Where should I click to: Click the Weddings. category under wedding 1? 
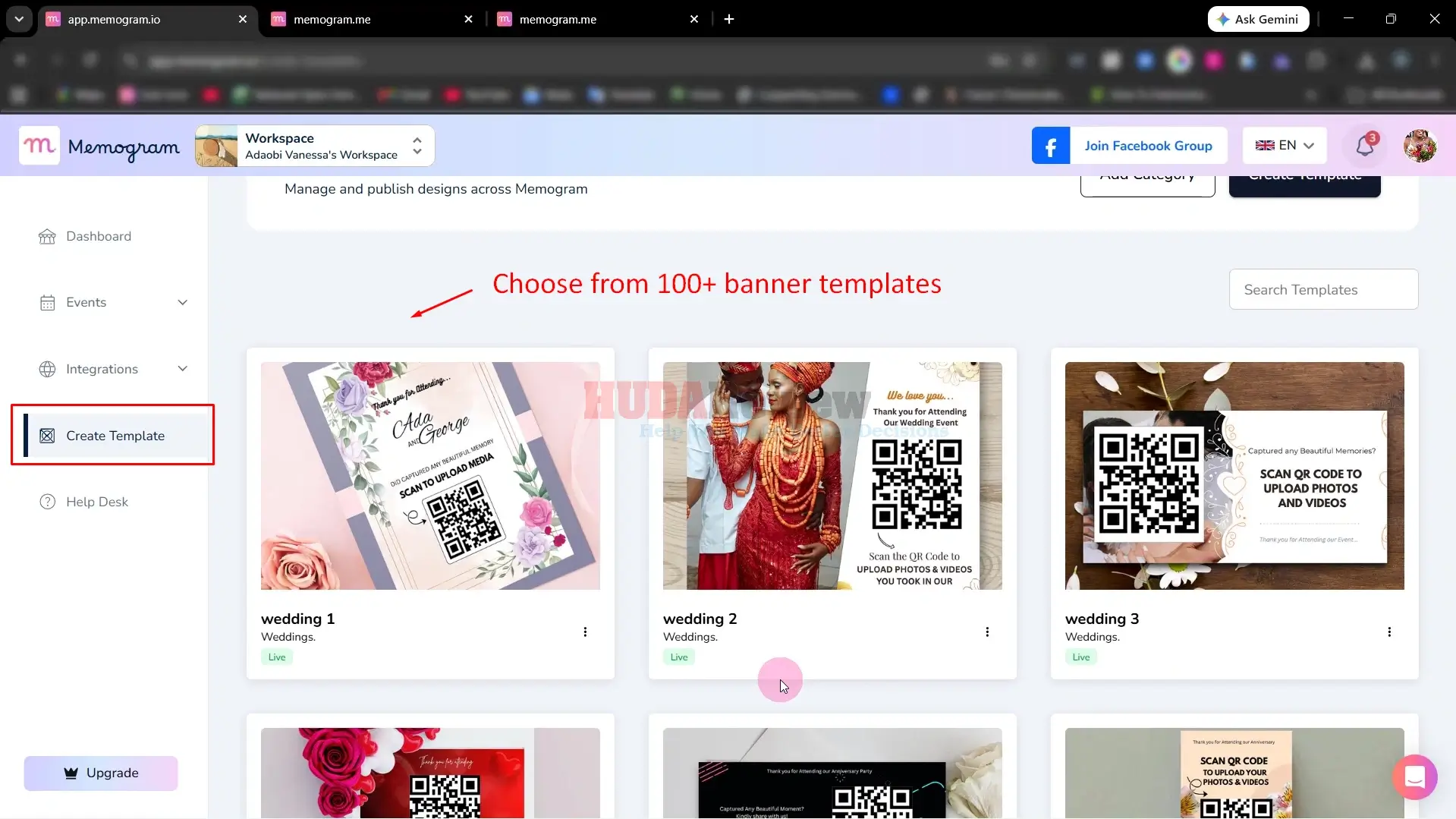(288, 637)
